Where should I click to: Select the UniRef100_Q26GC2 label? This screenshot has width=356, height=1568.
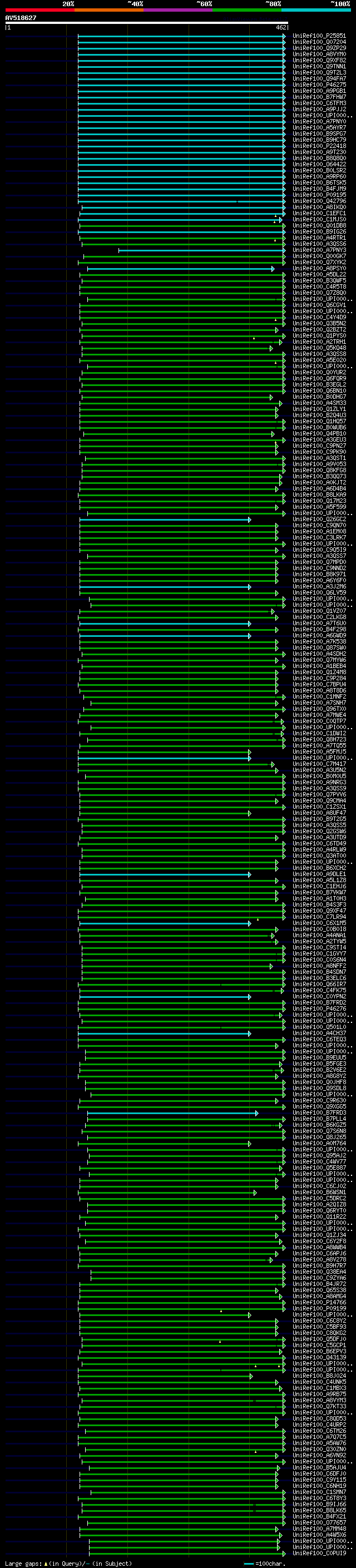tap(319, 519)
